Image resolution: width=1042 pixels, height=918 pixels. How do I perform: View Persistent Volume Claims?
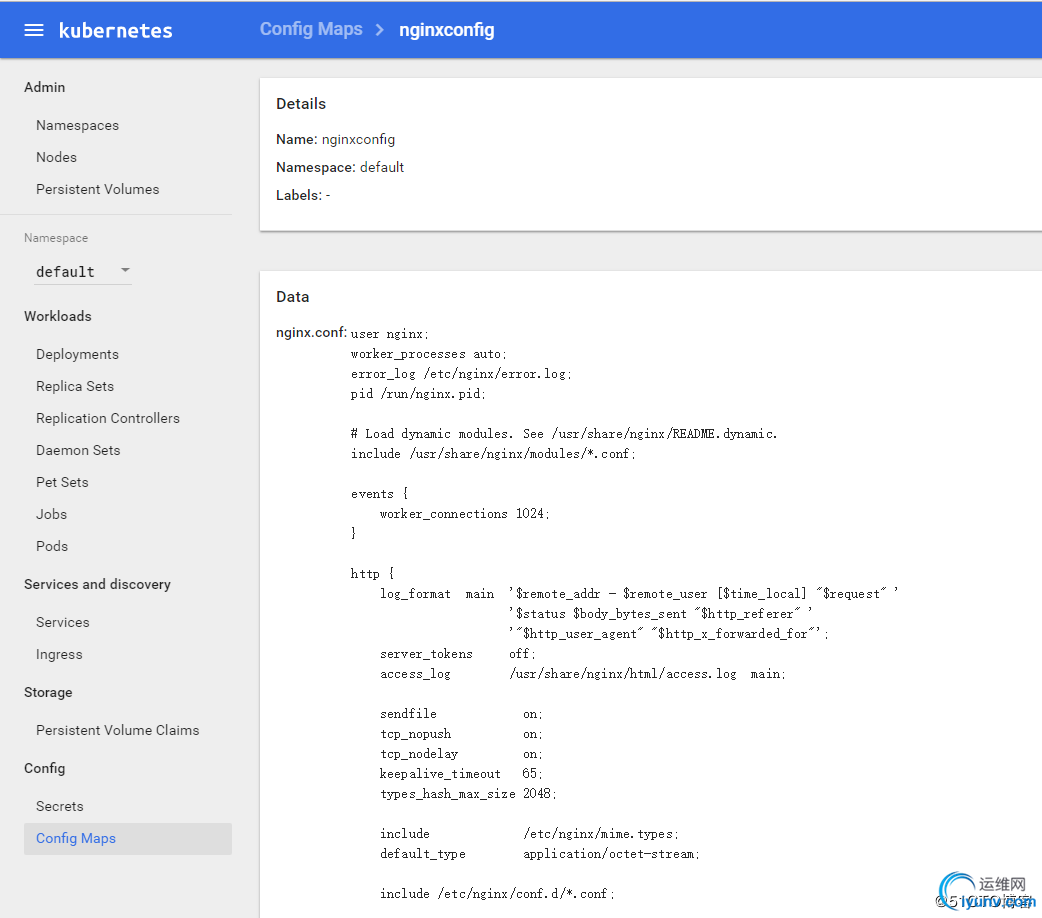[117, 730]
